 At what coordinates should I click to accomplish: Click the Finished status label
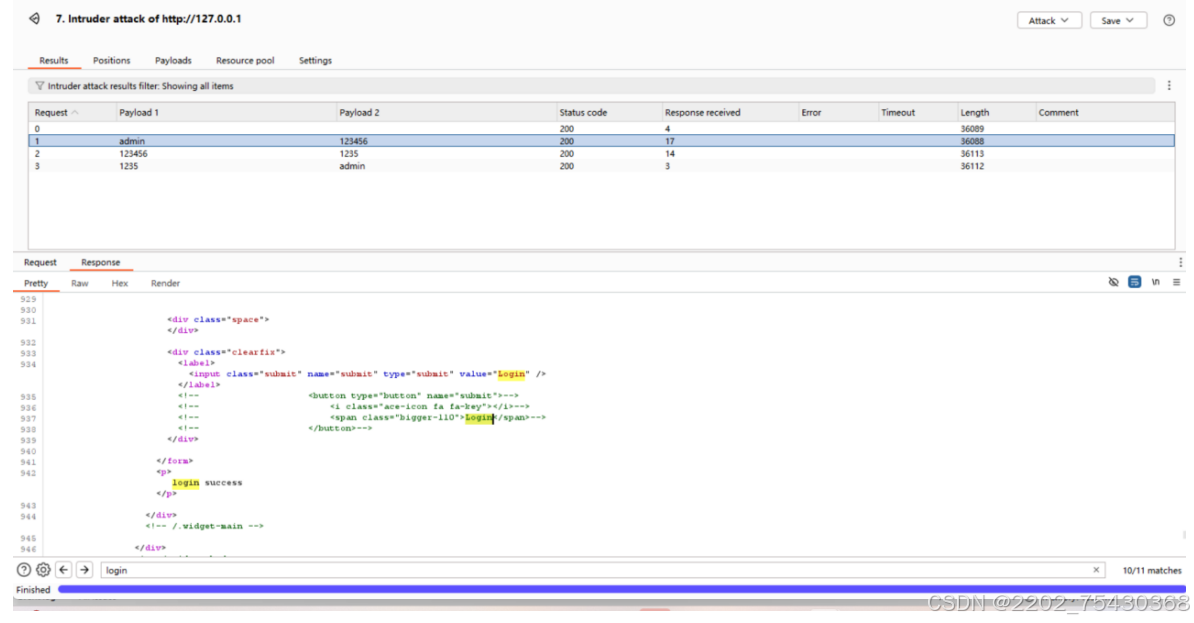(x=33, y=590)
